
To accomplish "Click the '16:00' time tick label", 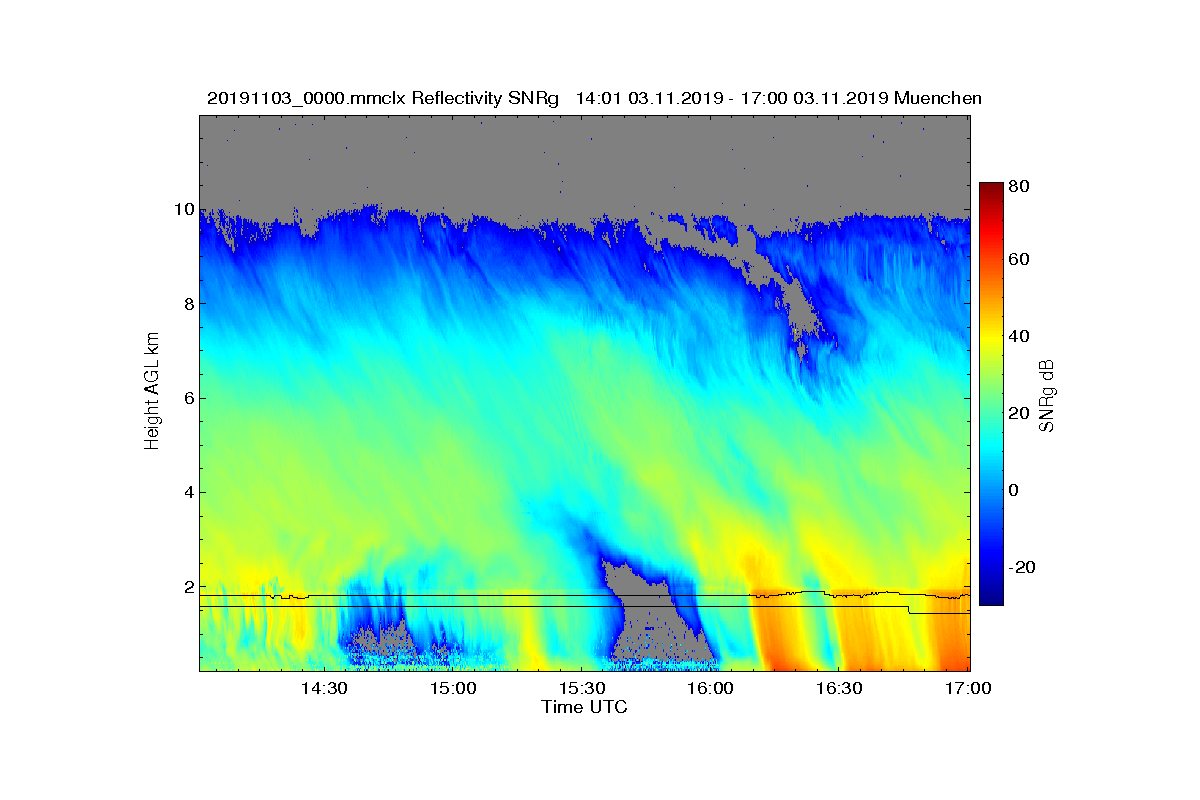I will (712, 689).
